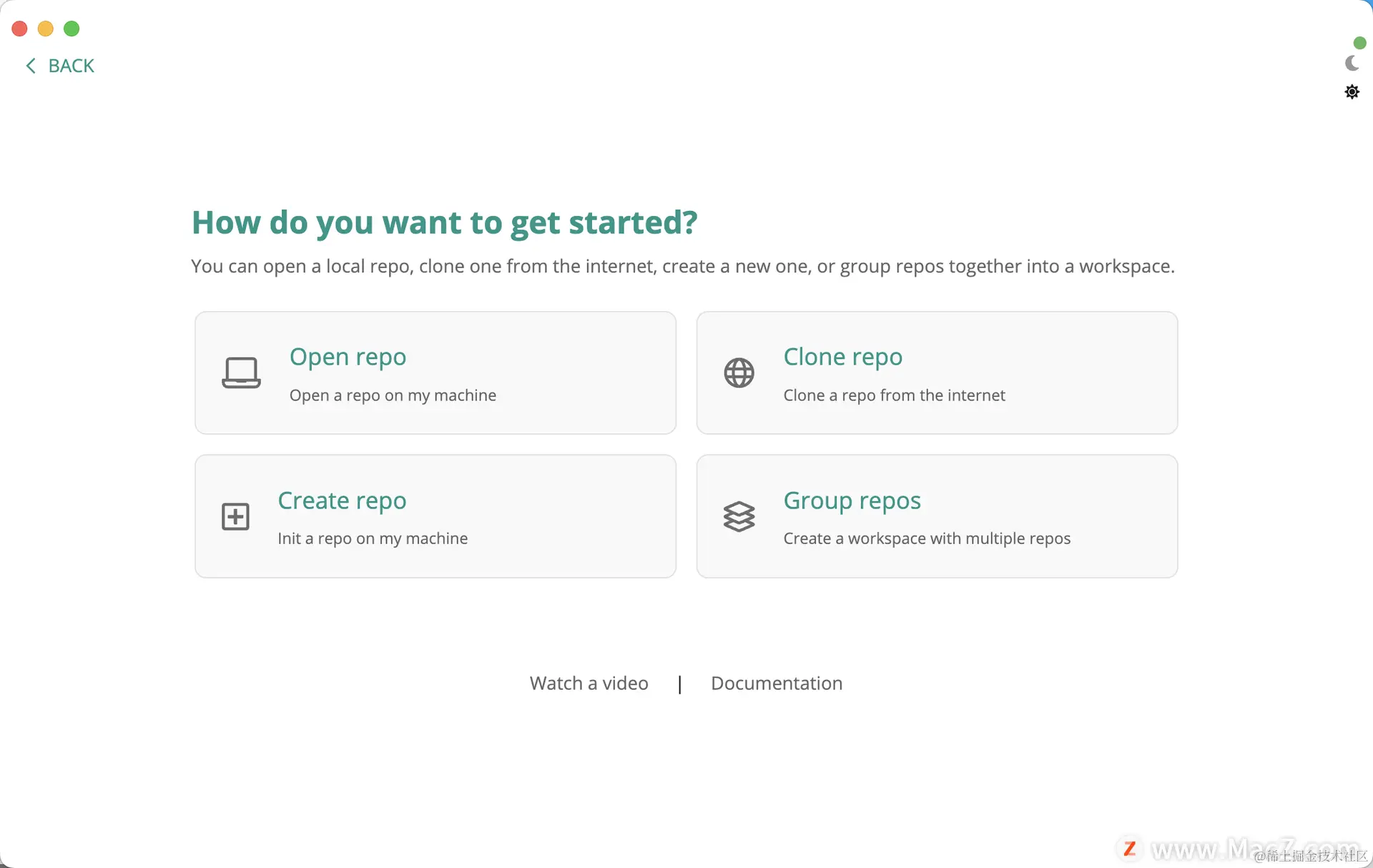Click the laptop icon on Open repo
Viewport: 1373px width, 868px height.
point(241,373)
